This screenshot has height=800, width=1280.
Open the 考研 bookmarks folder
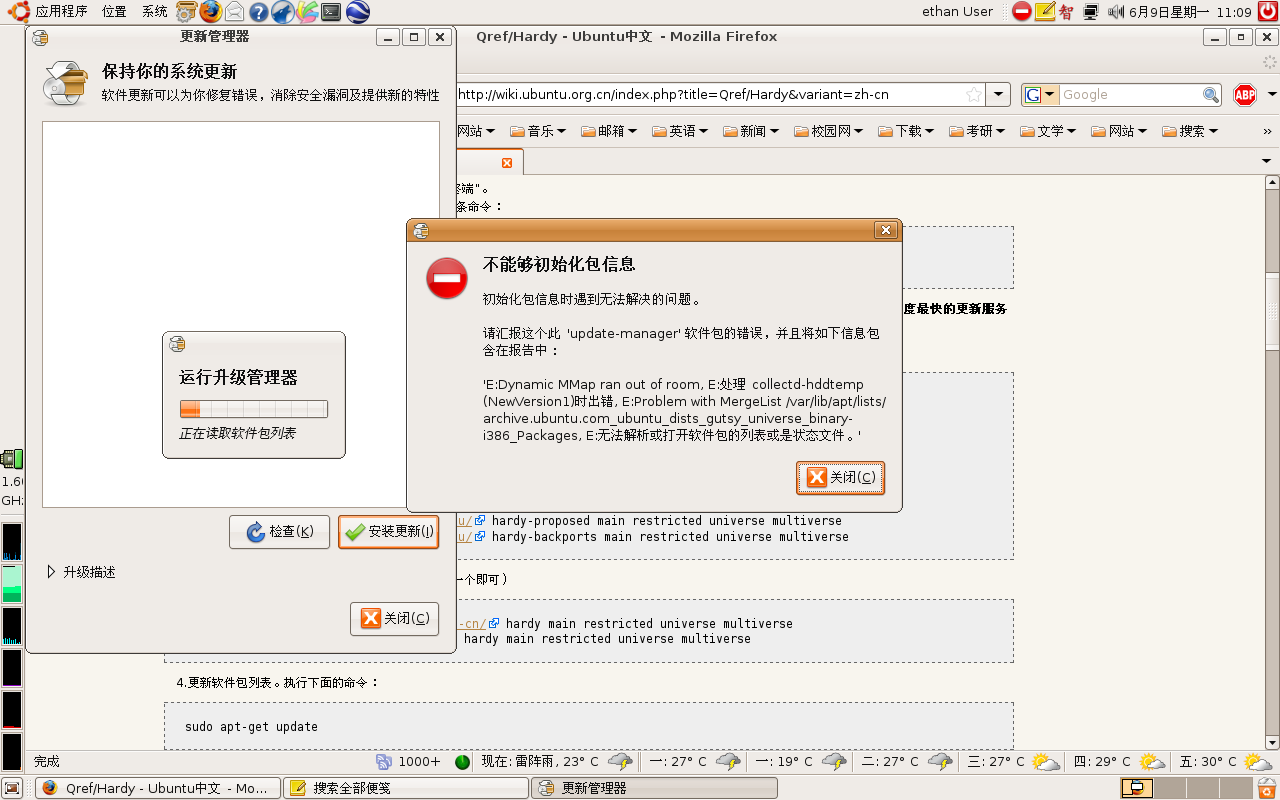[x=978, y=131]
